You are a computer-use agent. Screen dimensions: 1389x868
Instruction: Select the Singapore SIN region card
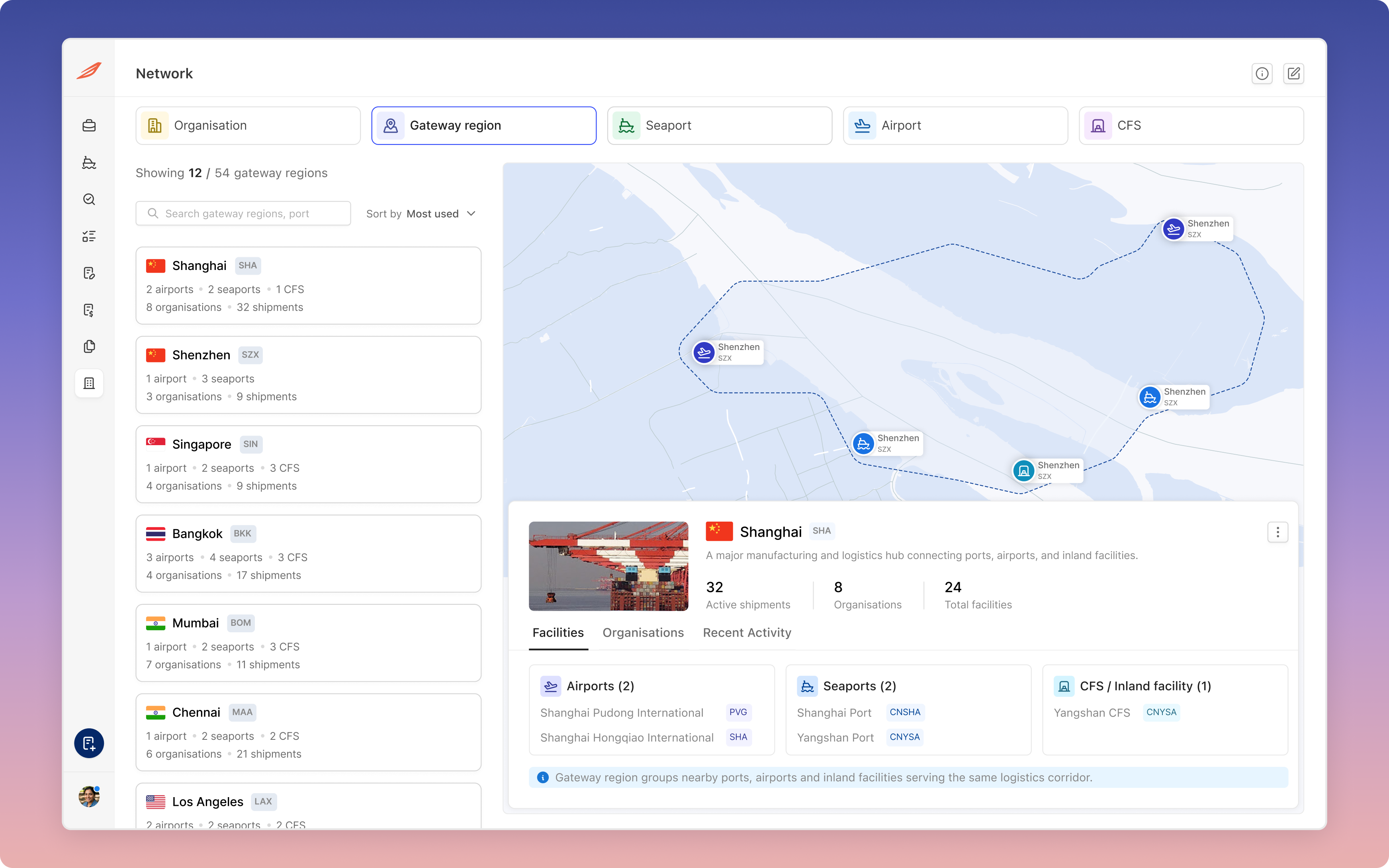(308, 464)
